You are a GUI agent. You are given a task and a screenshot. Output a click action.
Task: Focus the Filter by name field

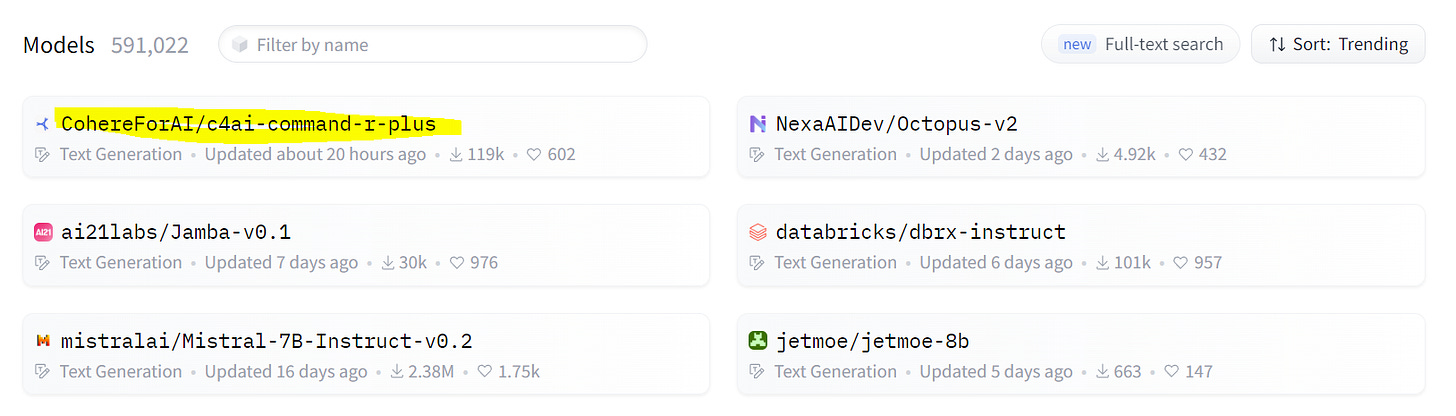[432, 44]
